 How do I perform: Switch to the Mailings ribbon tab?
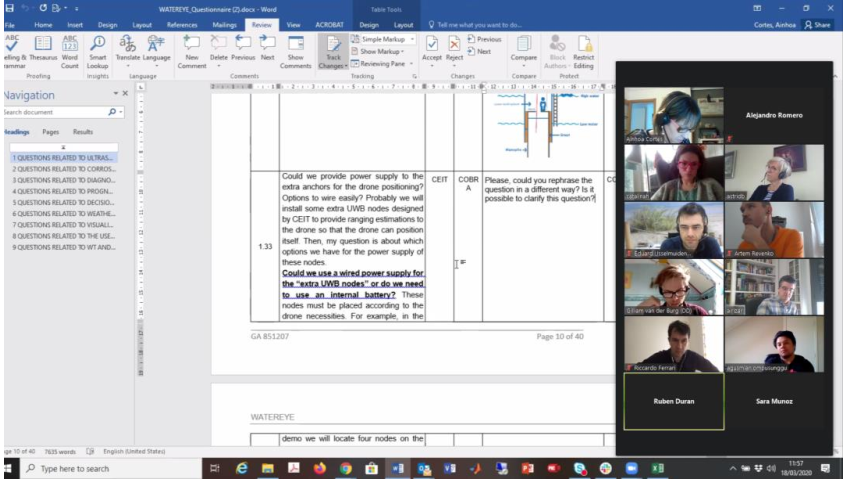[224, 25]
